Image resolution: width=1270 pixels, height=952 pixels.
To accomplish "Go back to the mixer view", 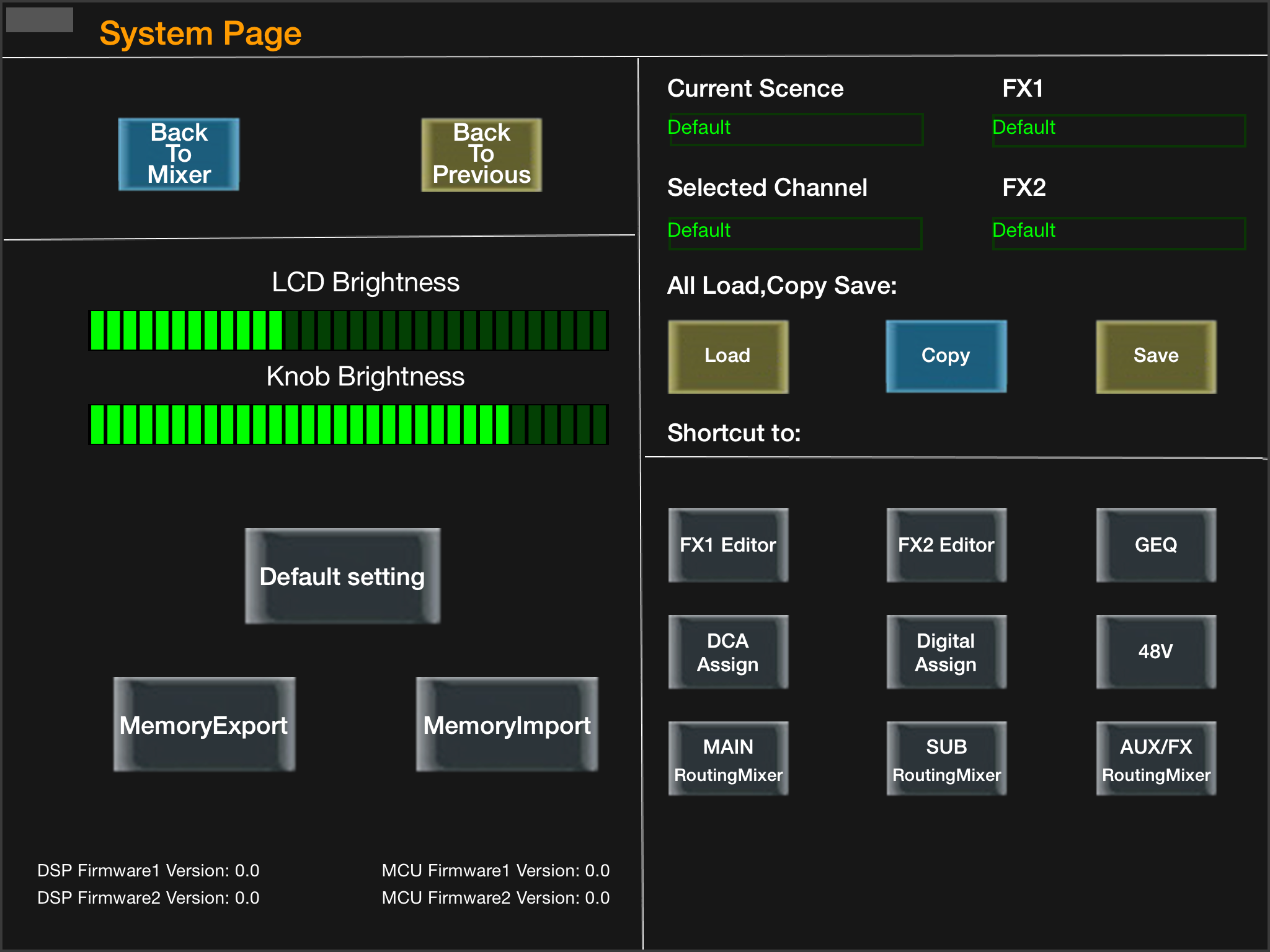I will click(179, 154).
